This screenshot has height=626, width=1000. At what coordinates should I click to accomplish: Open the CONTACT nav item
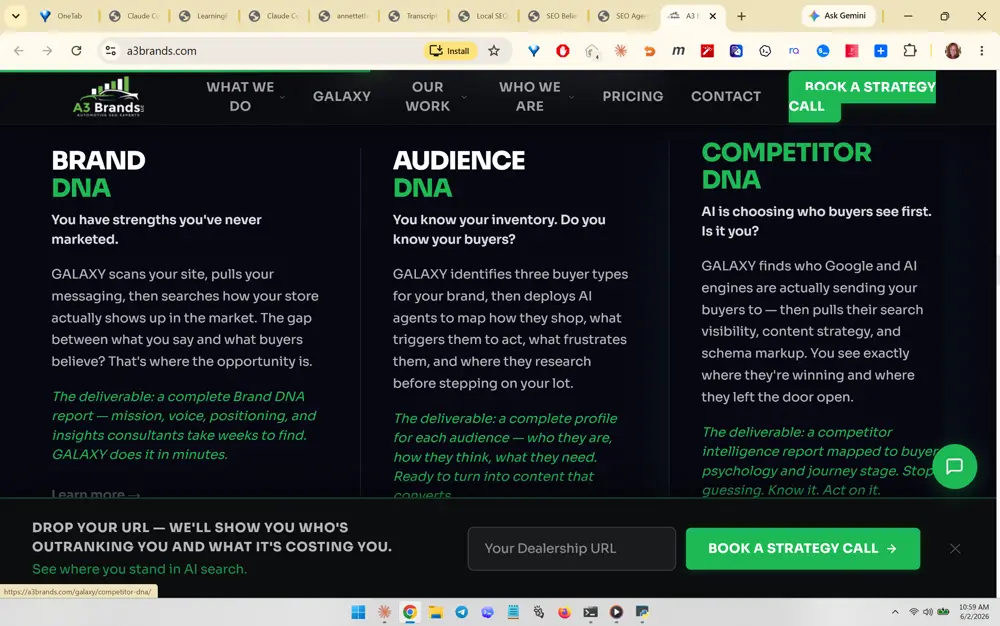726,96
